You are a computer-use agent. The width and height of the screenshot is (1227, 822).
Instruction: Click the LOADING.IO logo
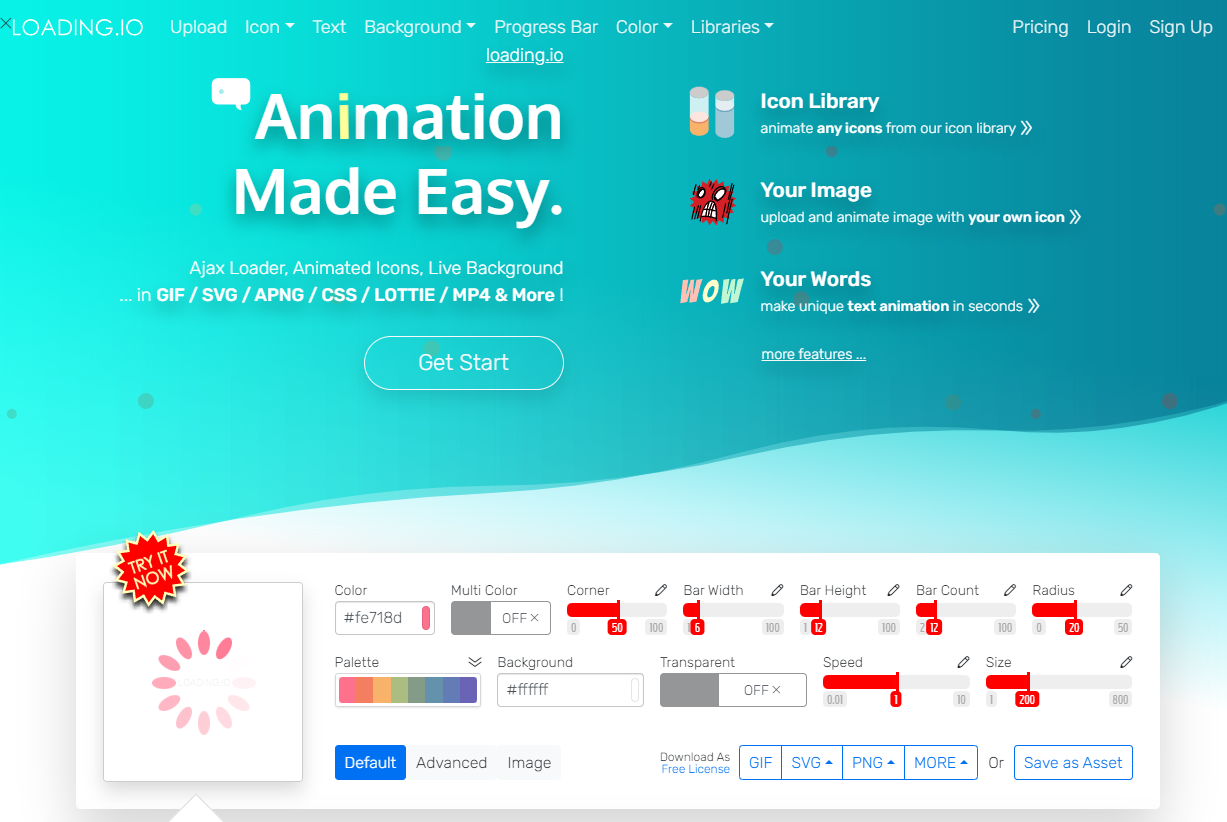78,27
